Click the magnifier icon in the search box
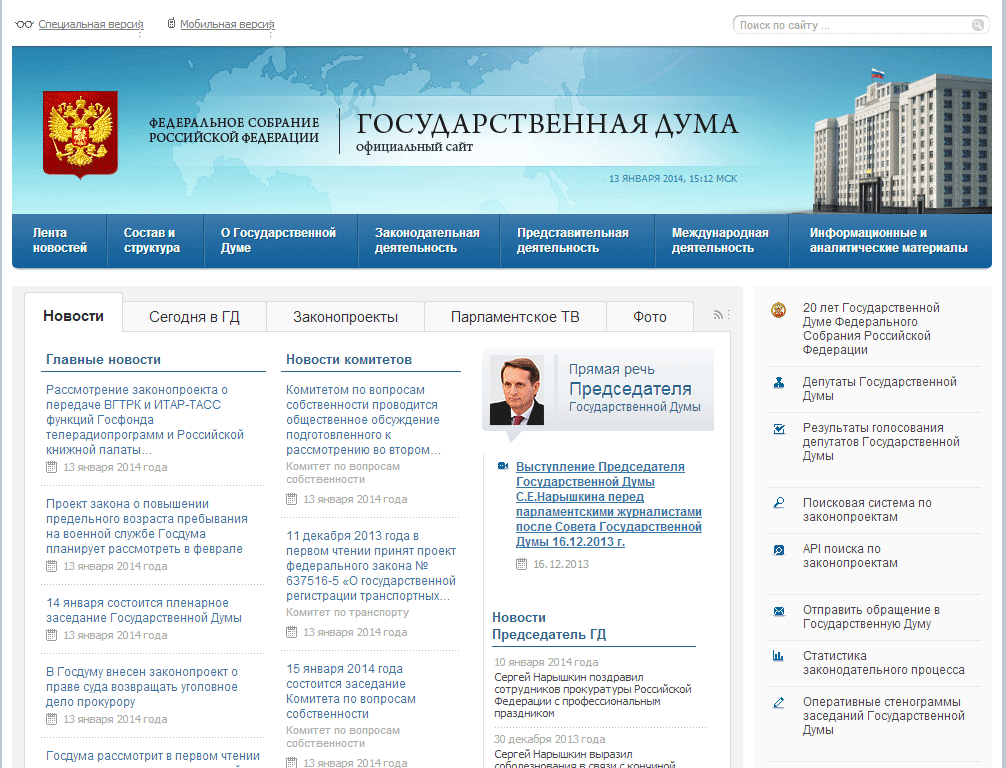Viewport: 1006px width, 768px height. 977,26
